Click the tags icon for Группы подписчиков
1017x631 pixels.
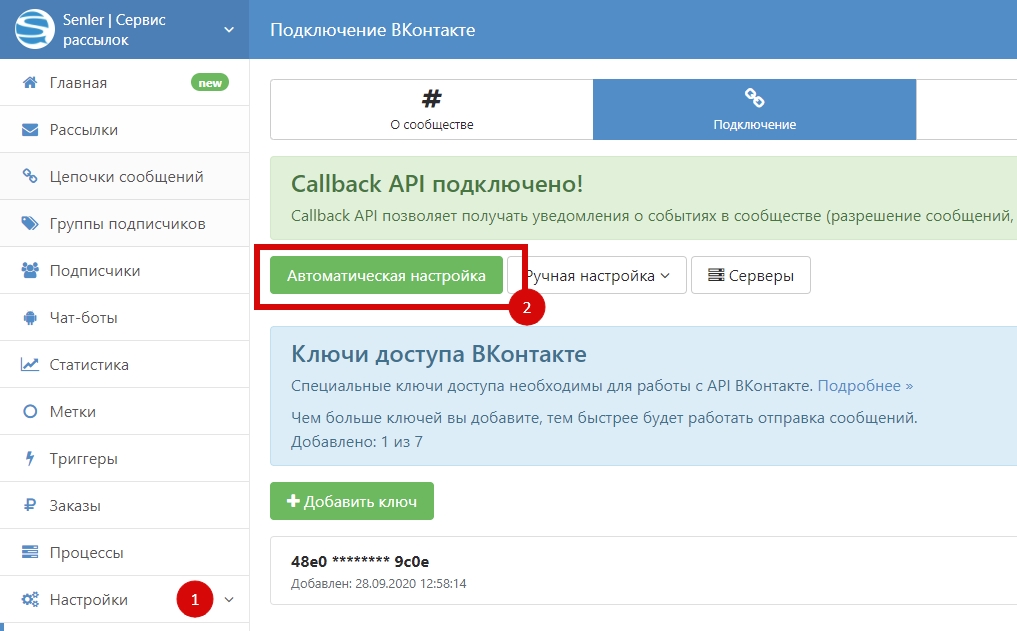(30, 224)
